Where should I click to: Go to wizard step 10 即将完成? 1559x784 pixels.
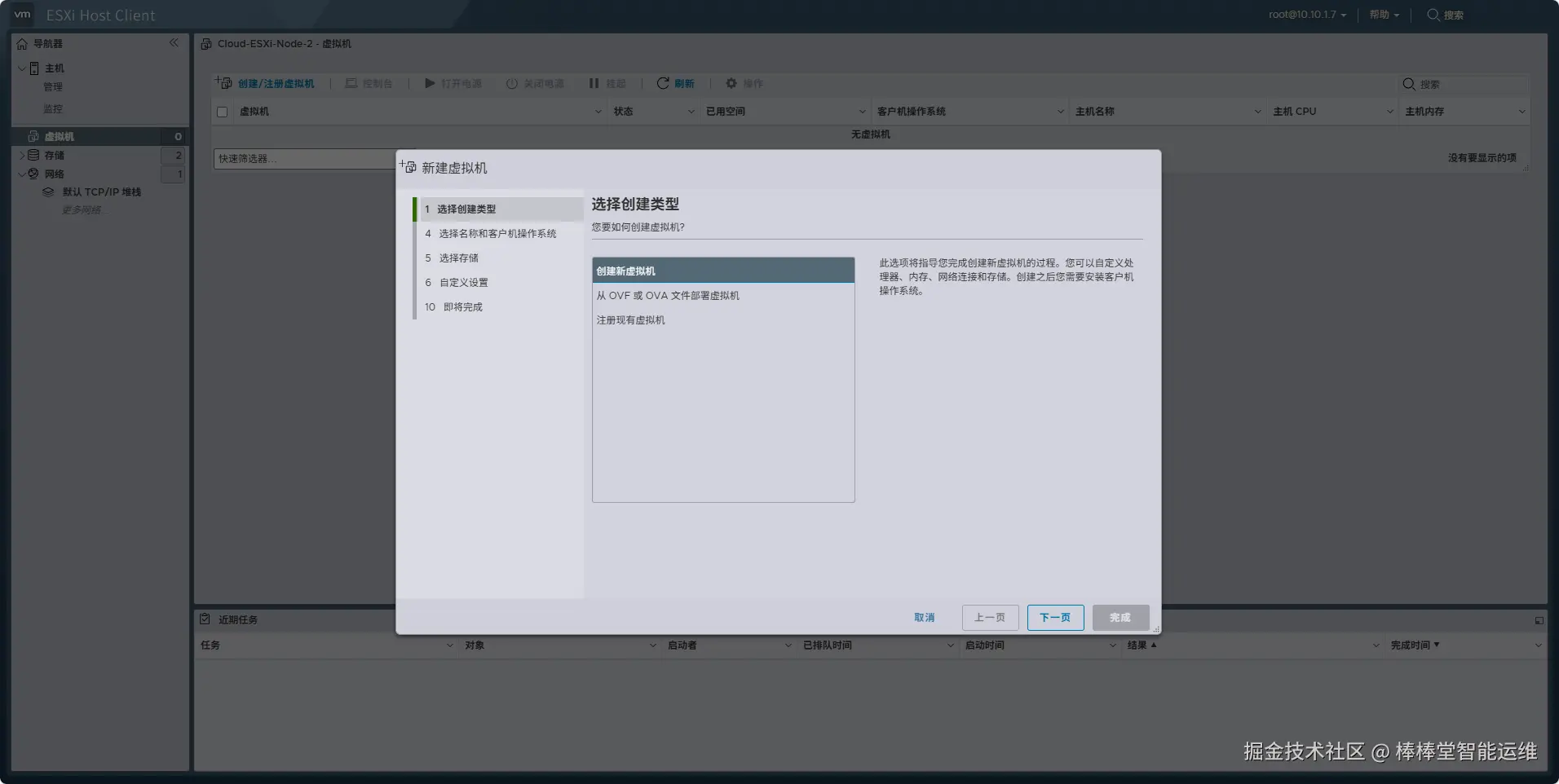[x=499, y=307]
